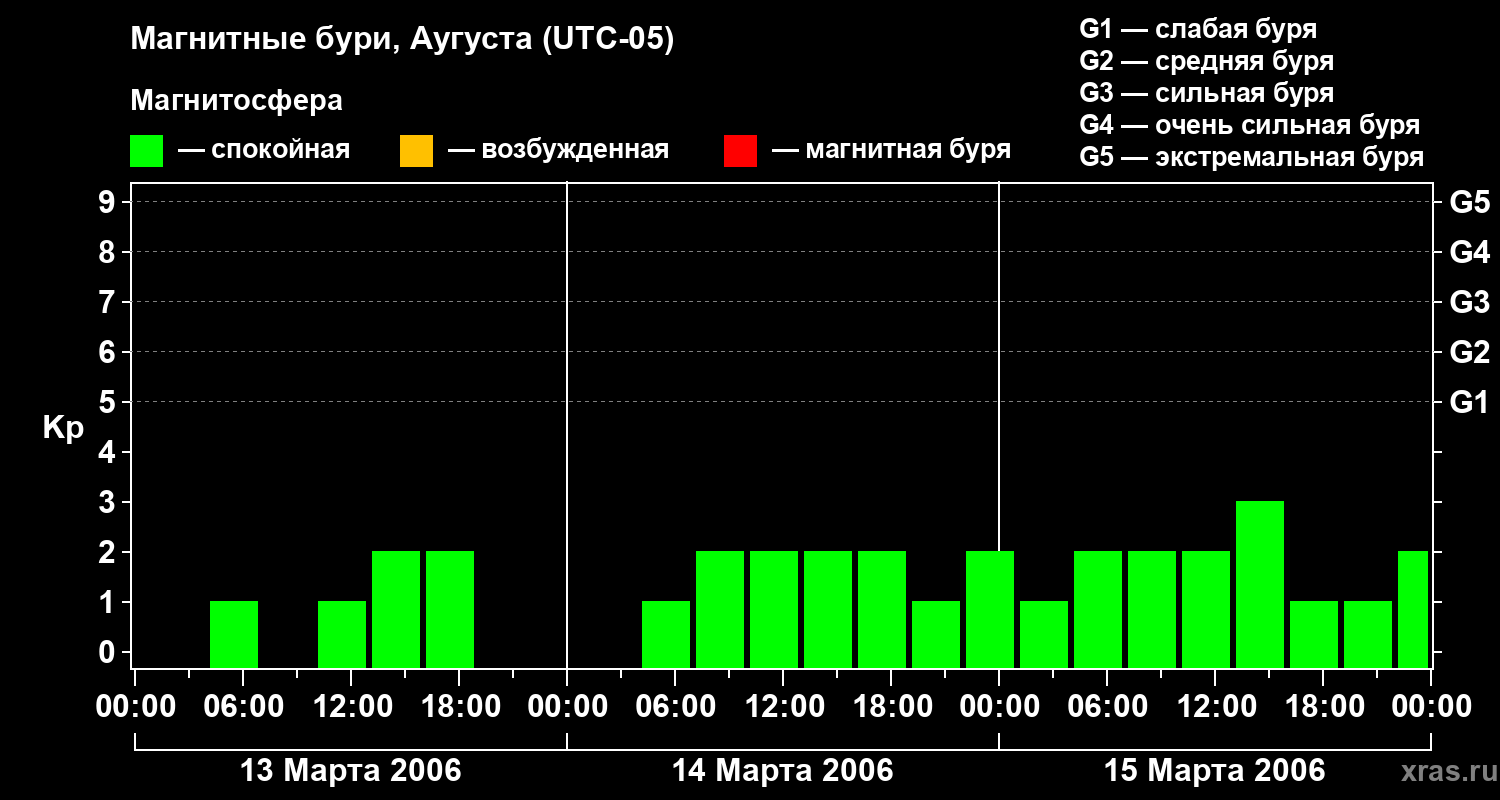Select the last bar before final 00:00

1413,609
